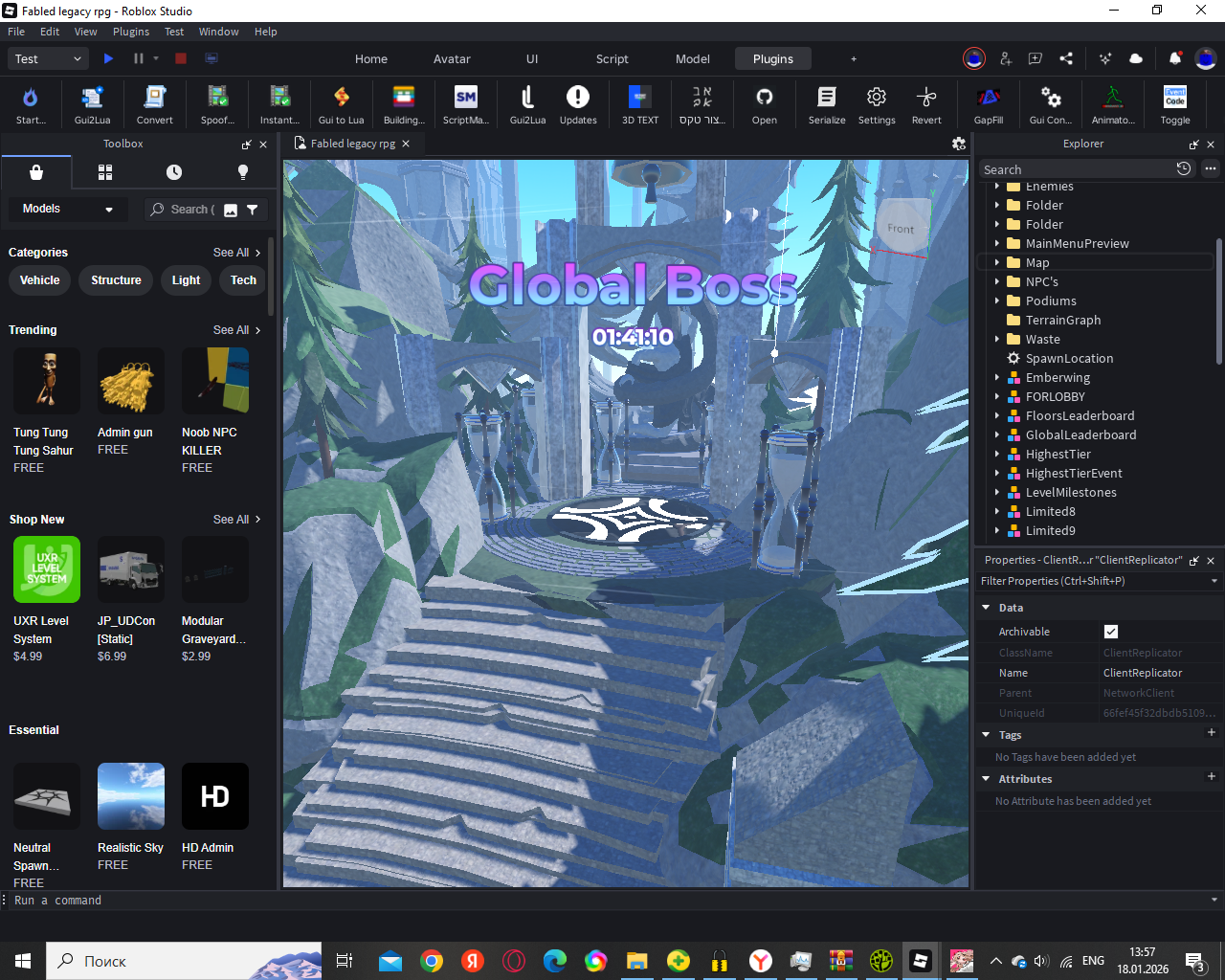The image size is (1225, 980).
Task: Expand the Emberwing model
Action: (x=997, y=377)
